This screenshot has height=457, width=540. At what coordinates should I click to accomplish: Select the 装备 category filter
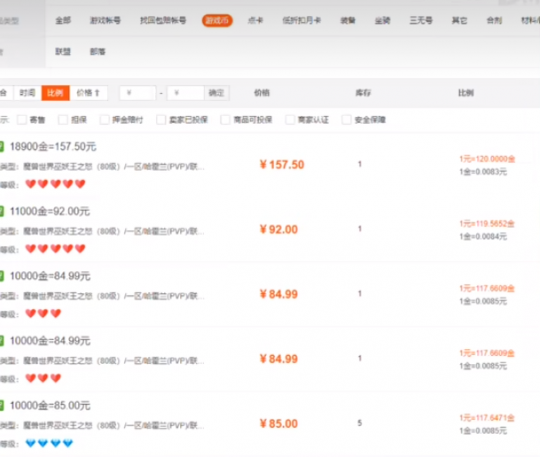[x=348, y=20]
